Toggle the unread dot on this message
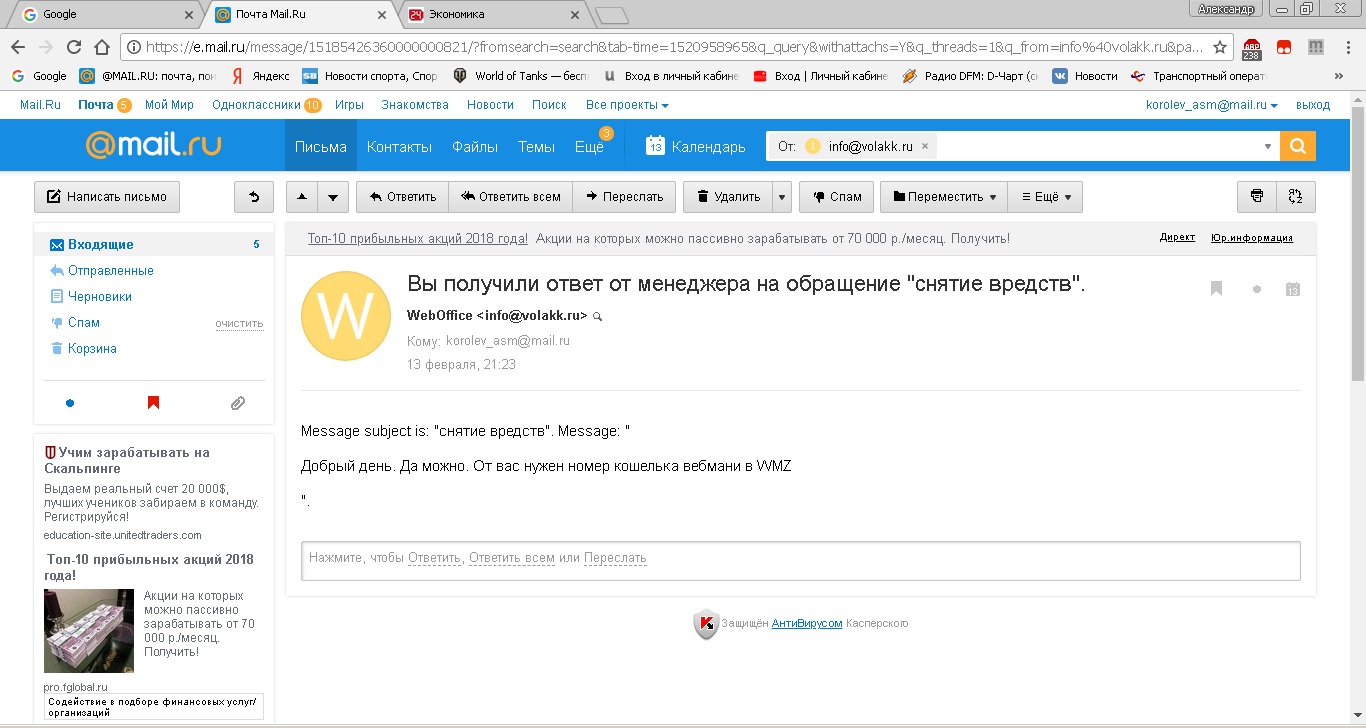 click(x=1257, y=289)
